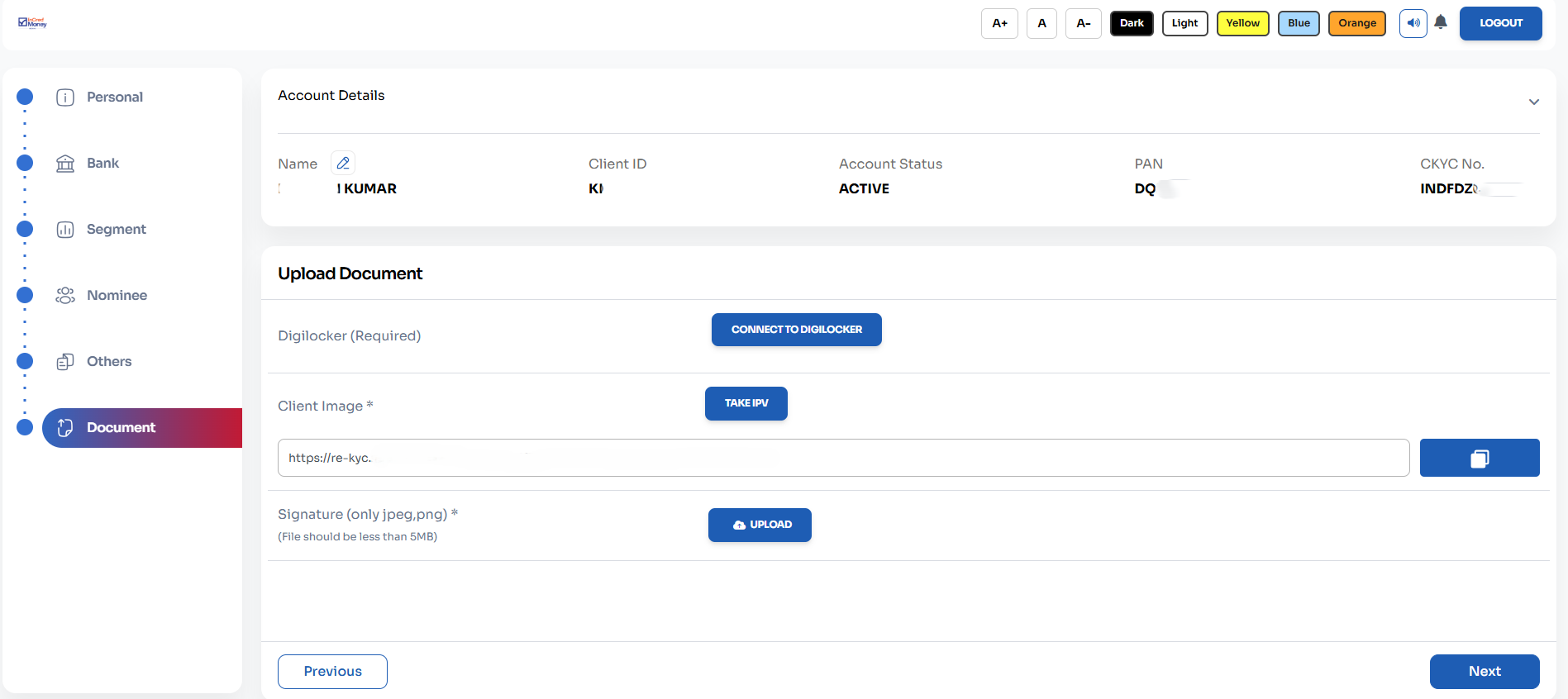Click CONNECT TO DIGILOCKER button

point(797,330)
